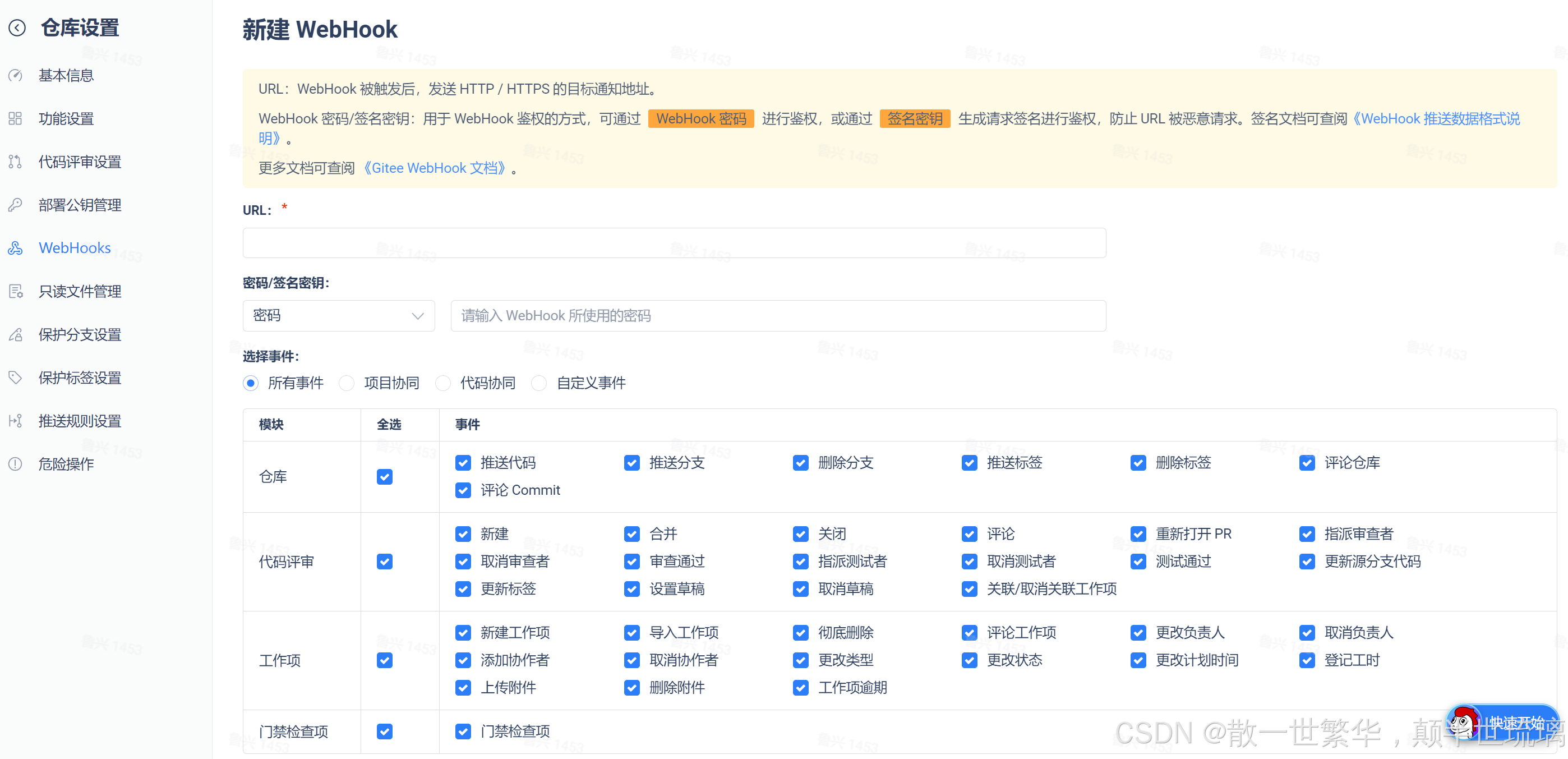Open the Gitee WebHook 文档 link

[x=436, y=168]
